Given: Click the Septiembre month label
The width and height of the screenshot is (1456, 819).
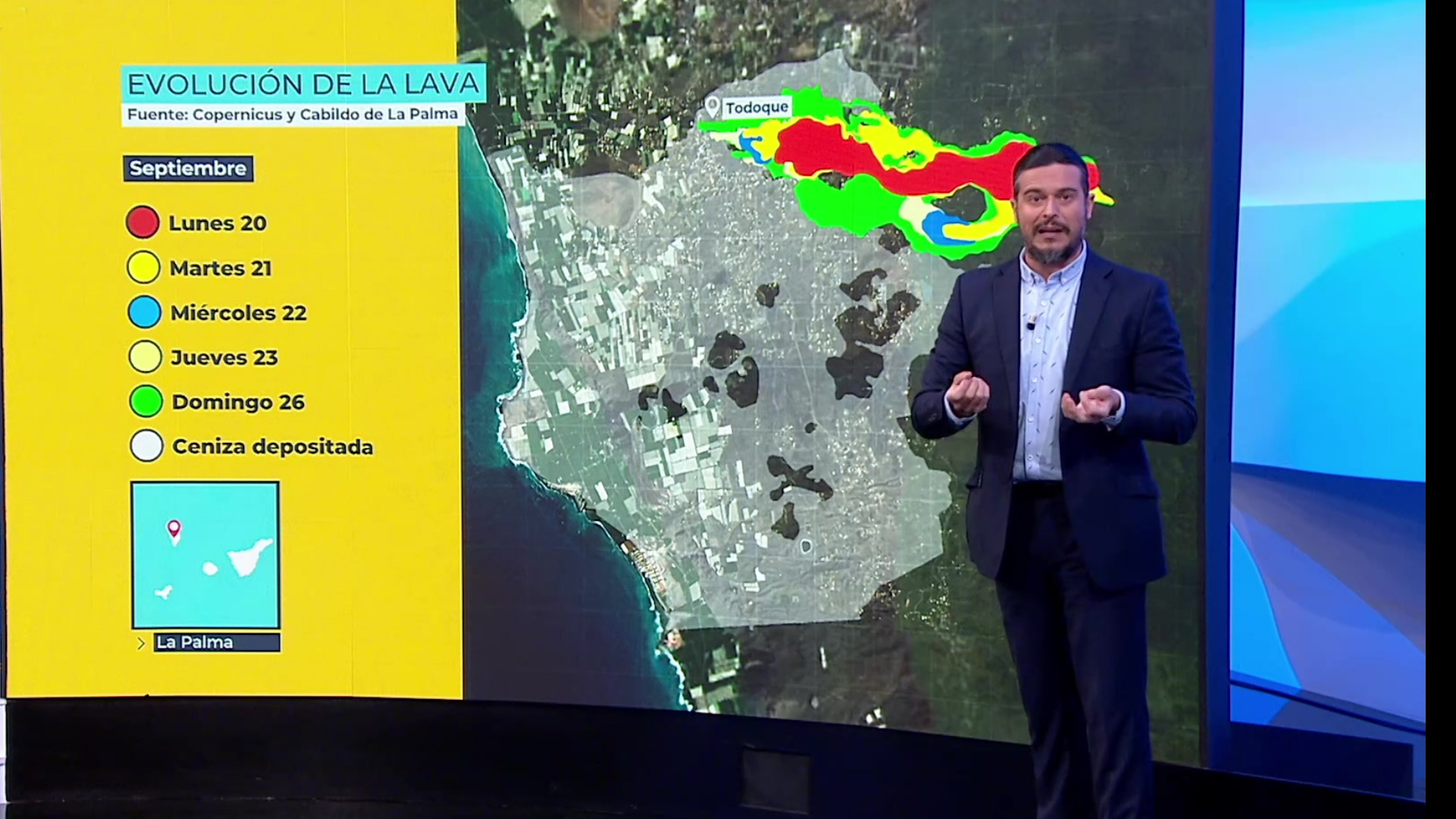Looking at the screenshot, I should [x=188, y=168].
